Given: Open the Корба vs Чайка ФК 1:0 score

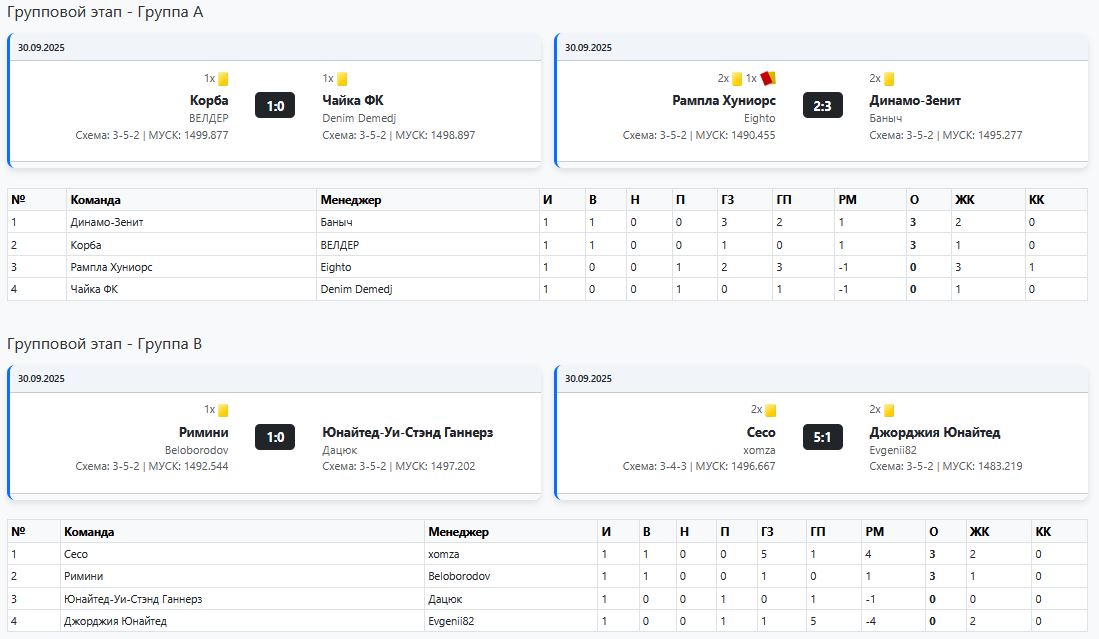Looking at the screenshot, I should point(275,105).
